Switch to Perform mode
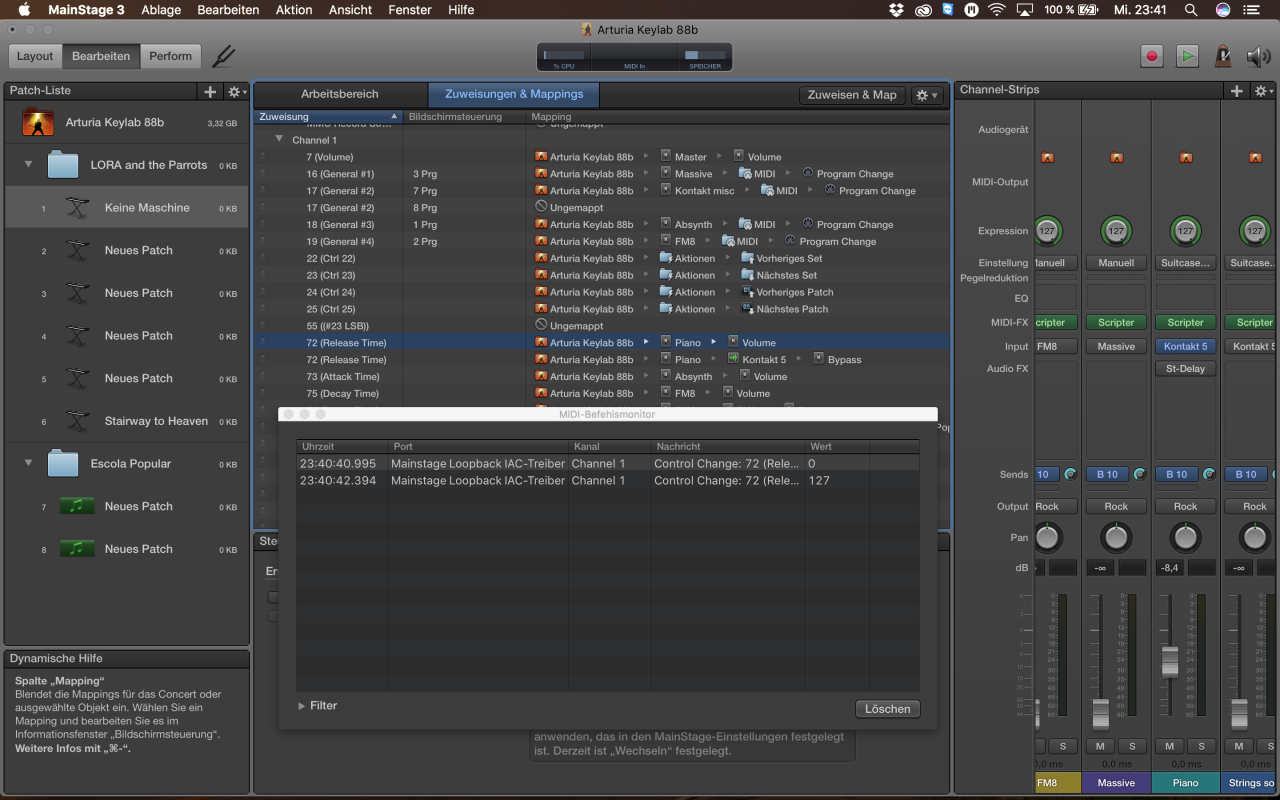Screen dimensions: 1280x800 (171, 56)
